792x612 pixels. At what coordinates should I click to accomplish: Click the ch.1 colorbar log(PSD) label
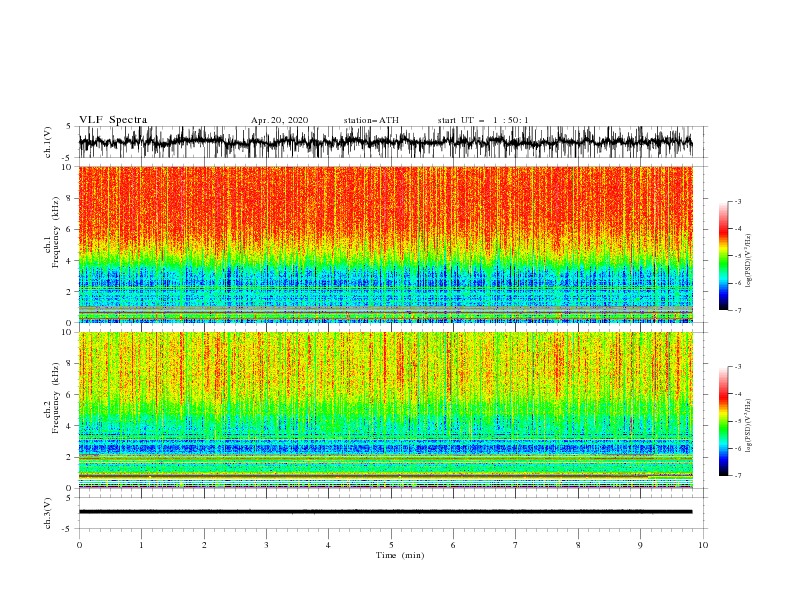coord(749,261)
